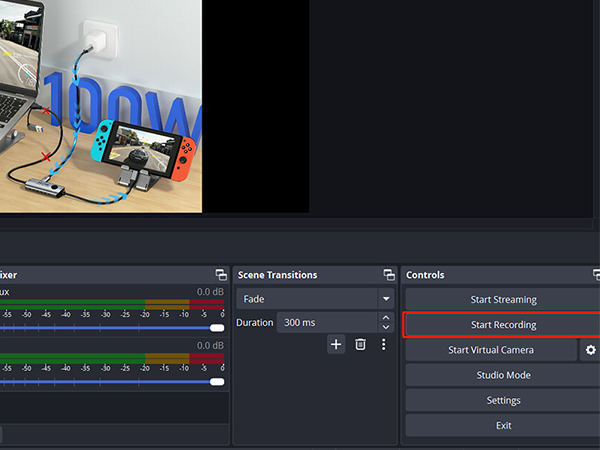Expand the Fade transition dropdown
The height and width of the screenshot is (450, 600).
[x=385, y=299]
